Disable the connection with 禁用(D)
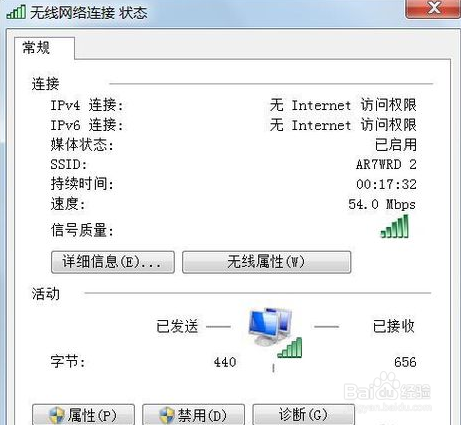 193,415
